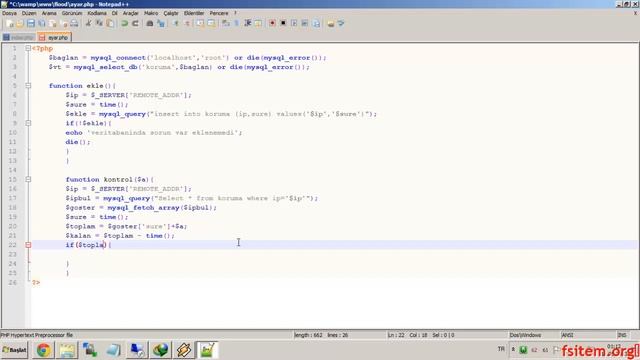
Task: Open the Görünüm menu
Action: point(72,13)
